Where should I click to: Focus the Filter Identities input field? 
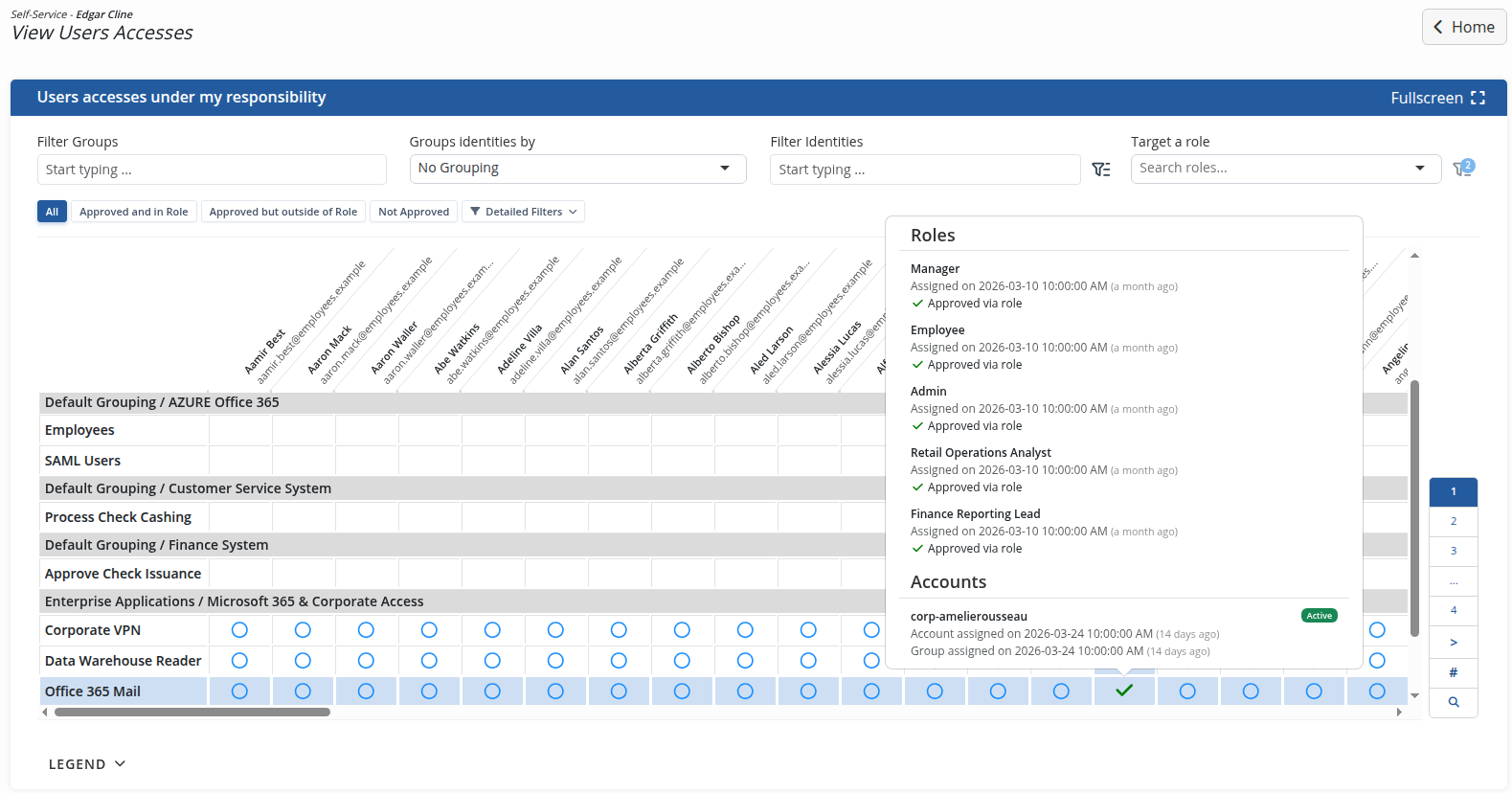click(x=925, y=170)
